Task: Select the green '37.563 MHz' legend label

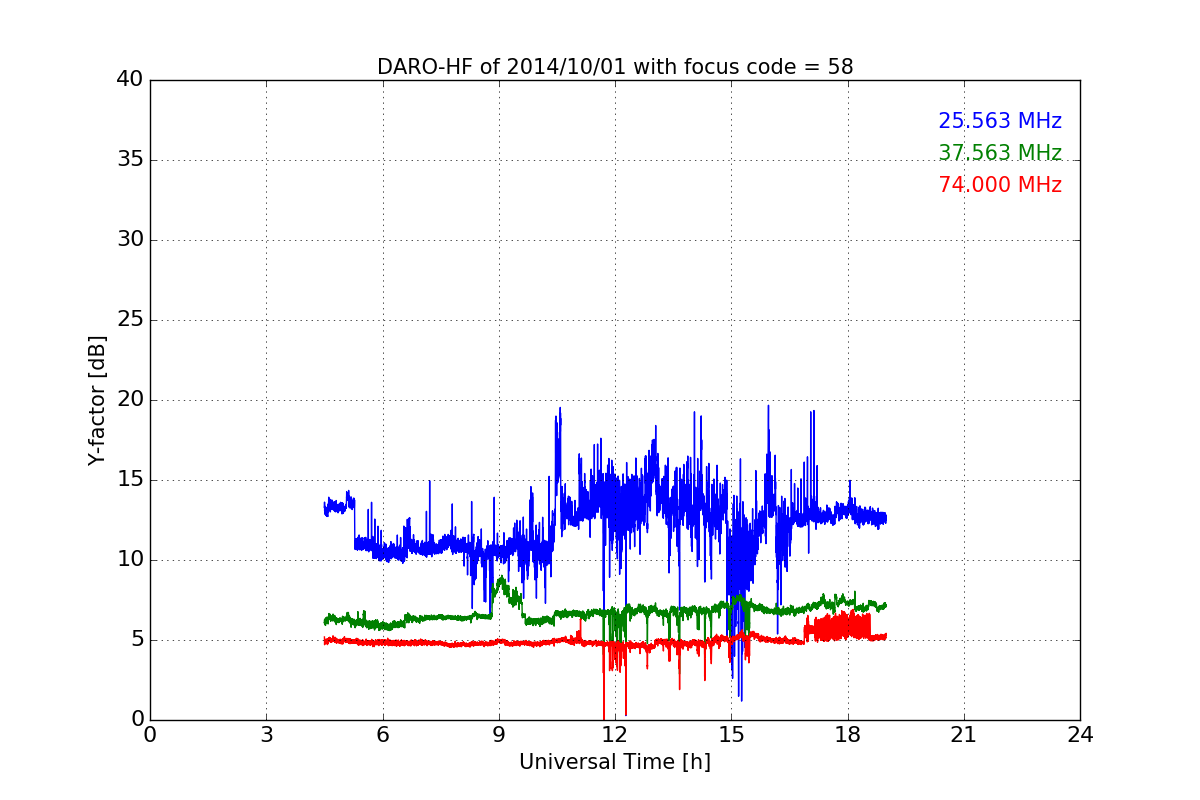Action: pyautogui.click(x=1000, y=153)
